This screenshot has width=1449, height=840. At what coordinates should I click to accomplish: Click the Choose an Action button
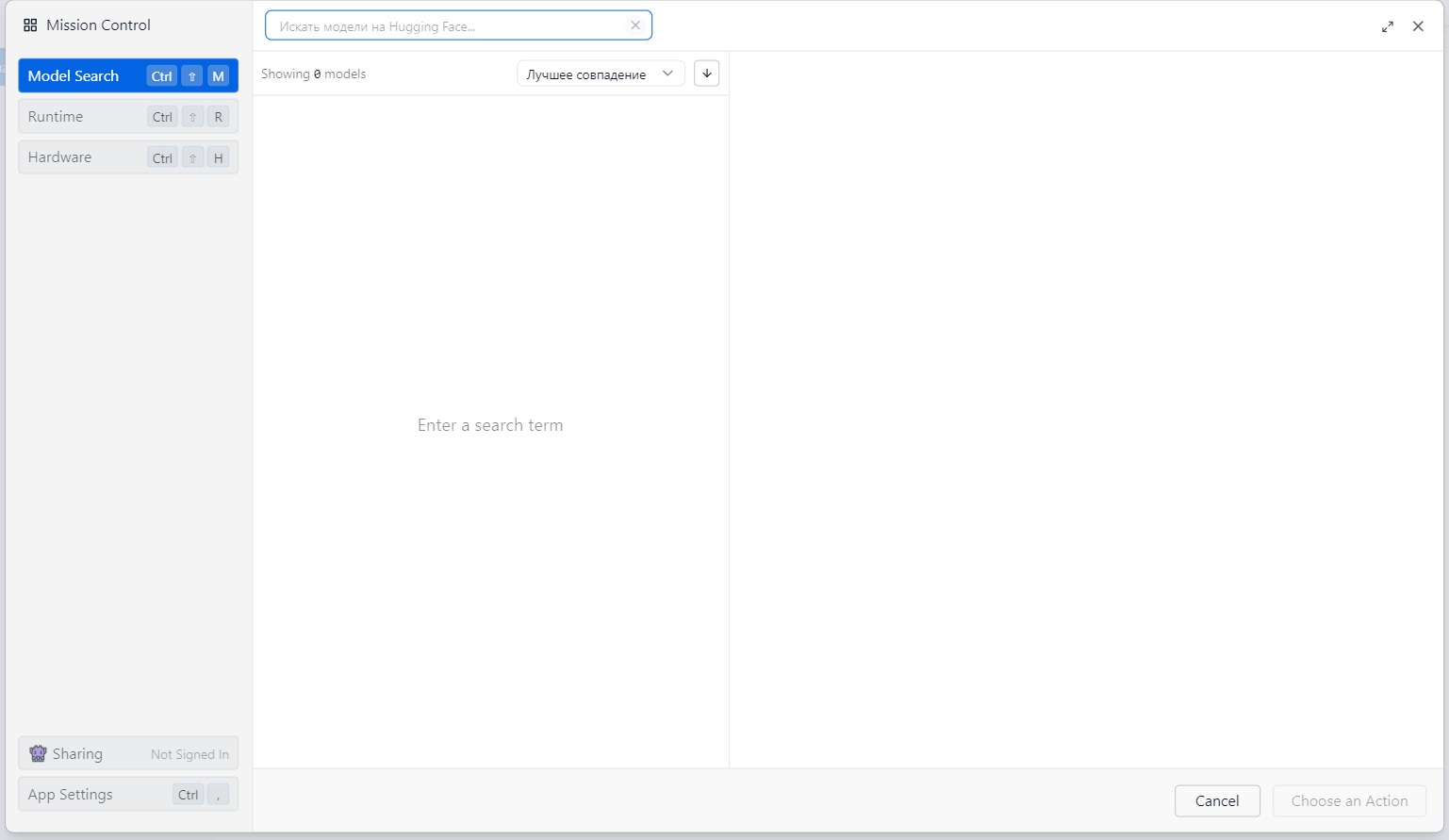pos(1349,800)
